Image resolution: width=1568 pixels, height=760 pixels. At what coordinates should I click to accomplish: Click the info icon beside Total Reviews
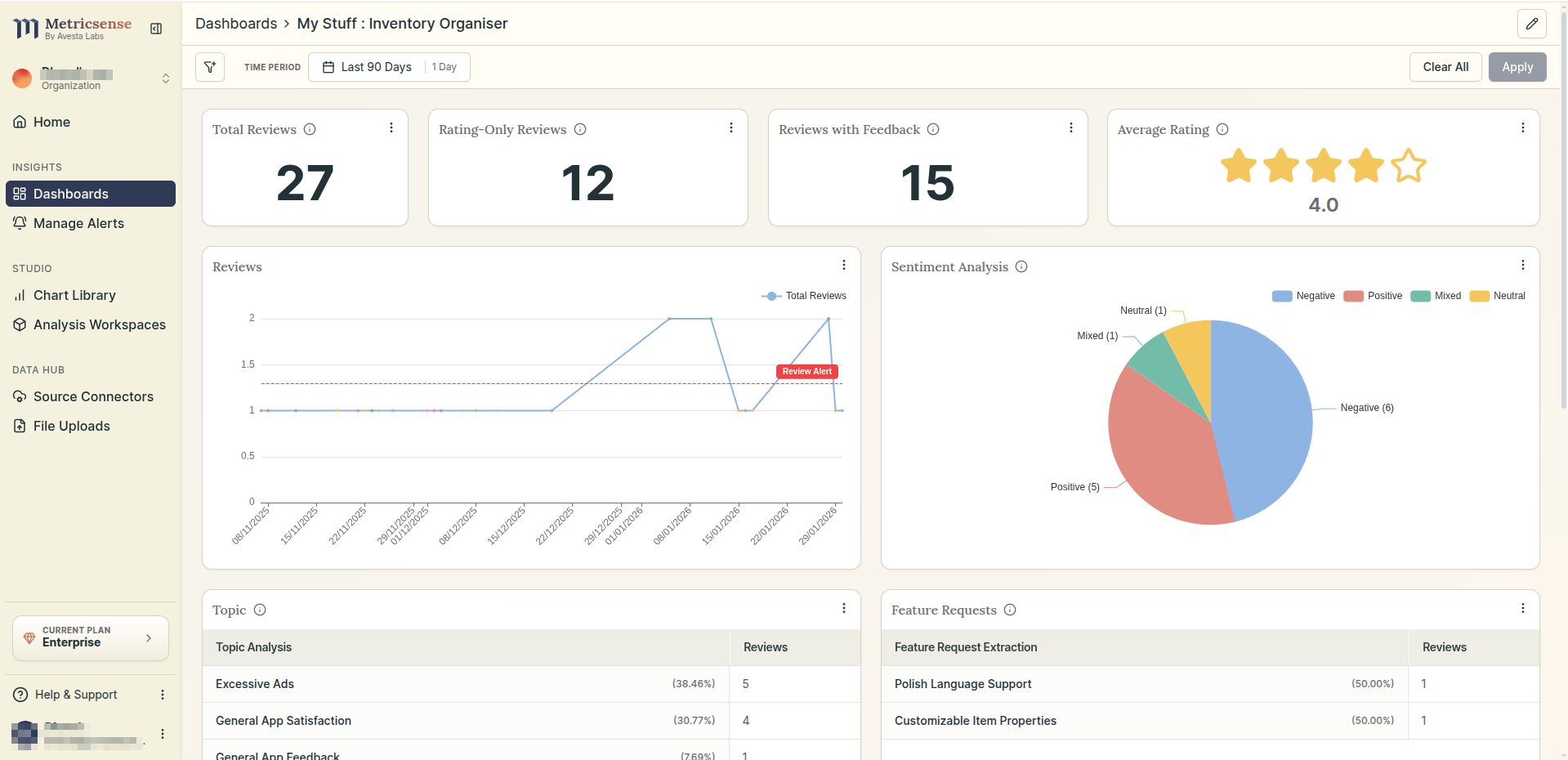pos(310,129)
